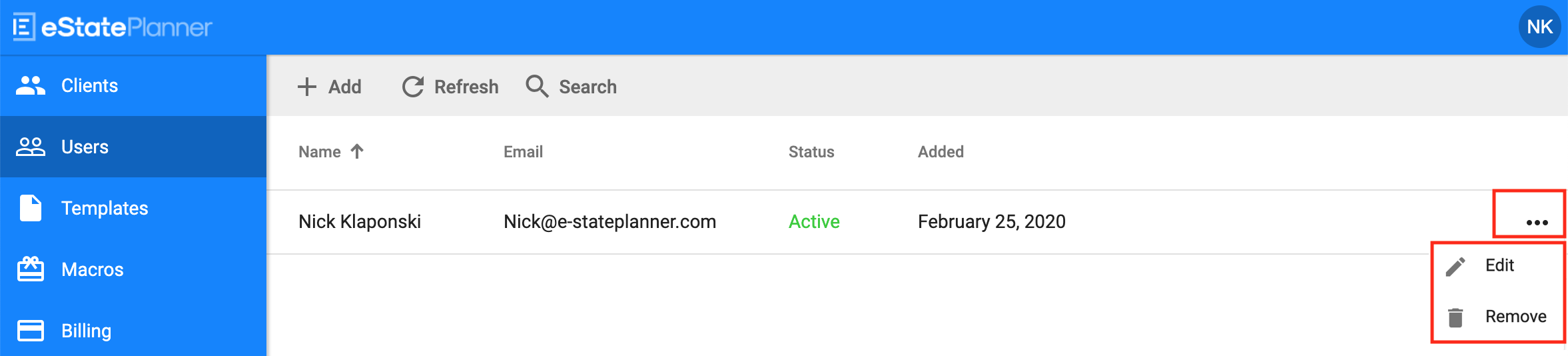Choose Edit from the row menu
1568x356 pixels.
coord(1497,265)
